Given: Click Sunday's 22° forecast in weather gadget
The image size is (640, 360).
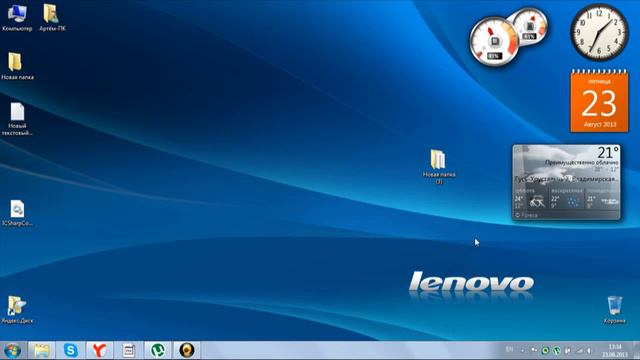Looking at the screenshot, I should pyautogui.click(x=555, y=199).
